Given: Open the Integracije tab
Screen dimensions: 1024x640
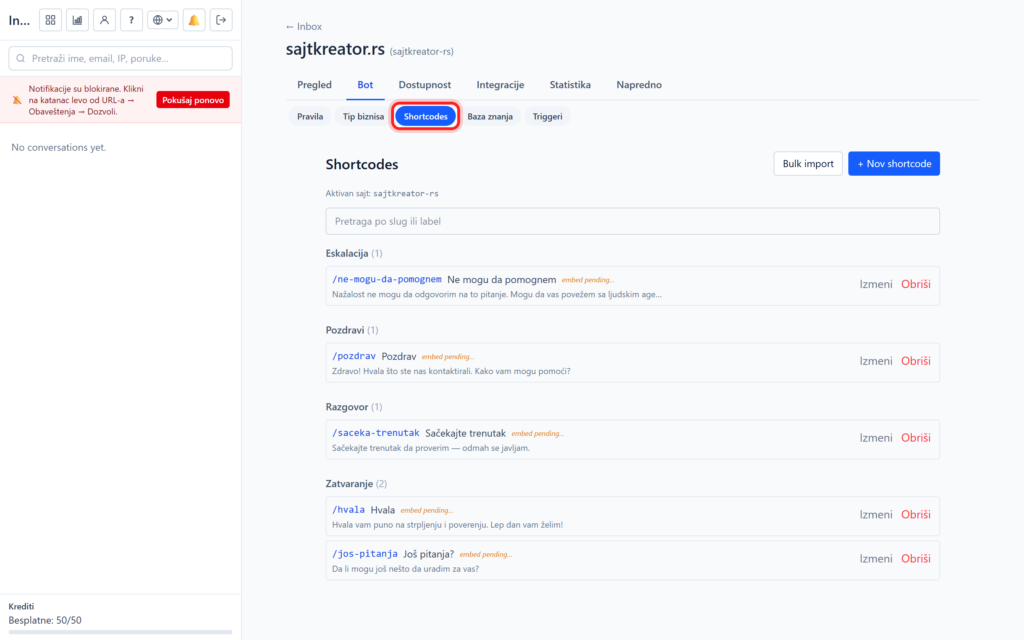Looking at the screenshot, I should (500, 85).
